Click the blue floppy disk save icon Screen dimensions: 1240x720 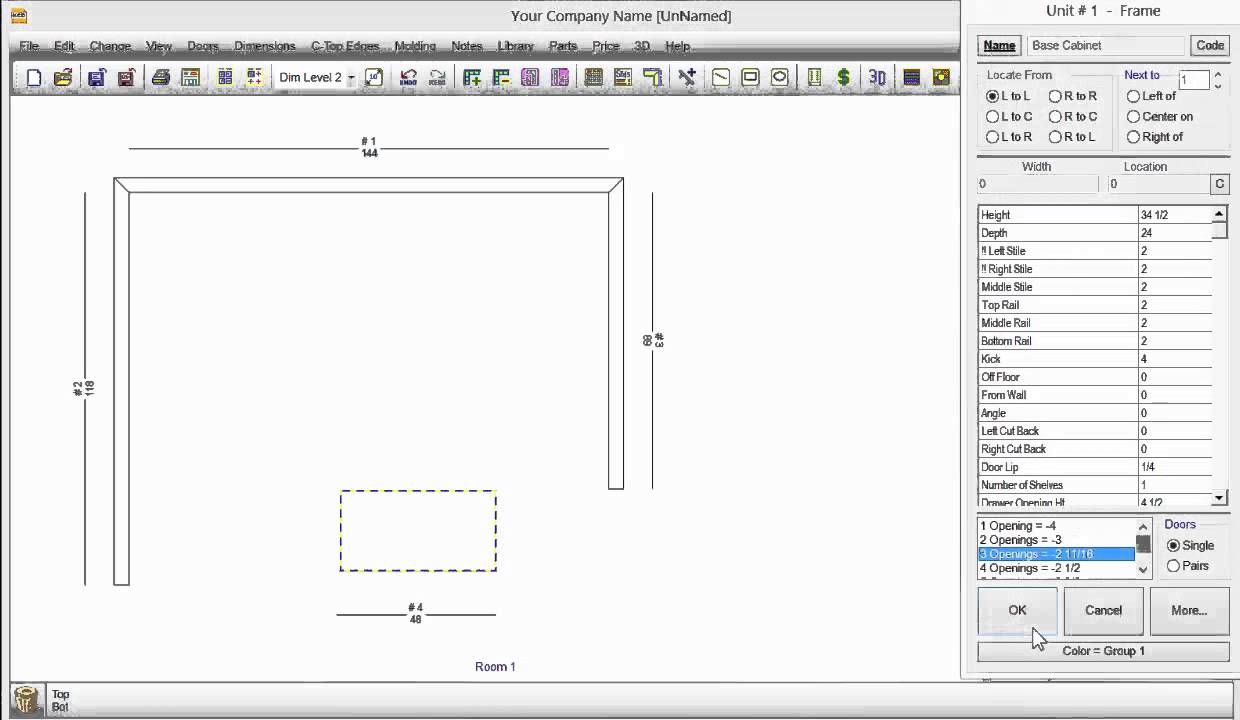pyautogui.click(x=97, y=77)
